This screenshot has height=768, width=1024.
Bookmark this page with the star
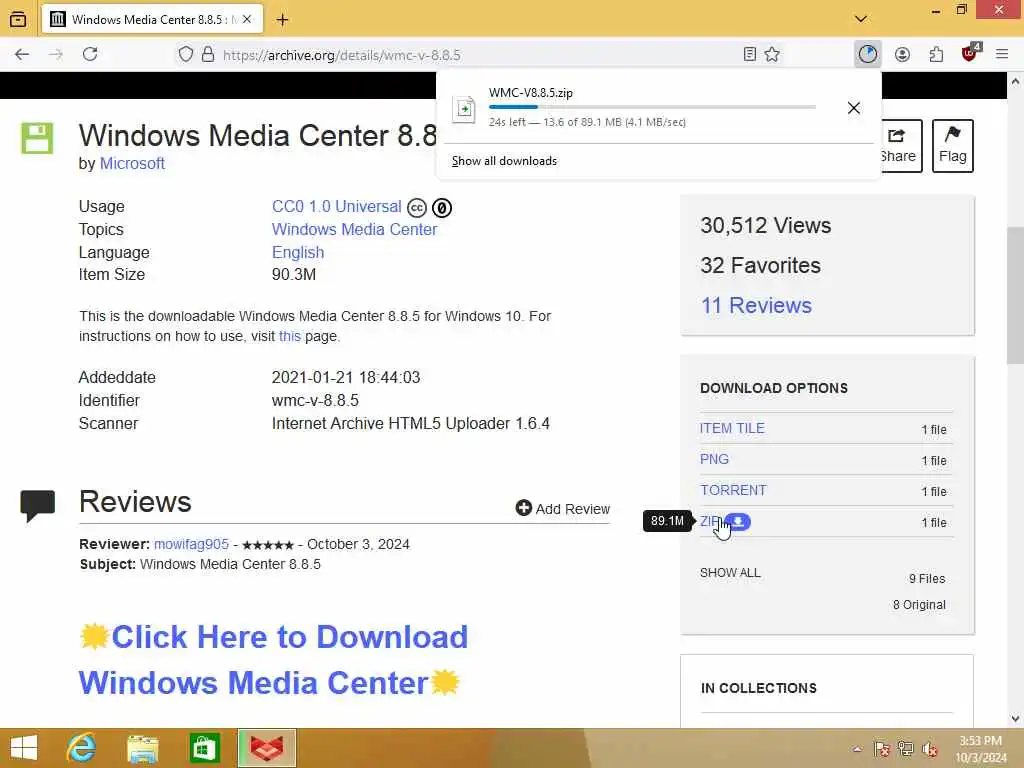[x=772, y=55]
